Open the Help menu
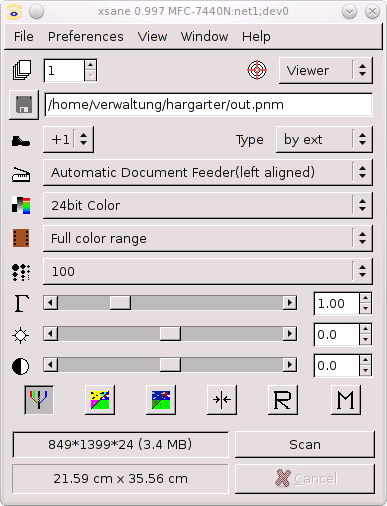The image size is (387, 506). (256, 37)
